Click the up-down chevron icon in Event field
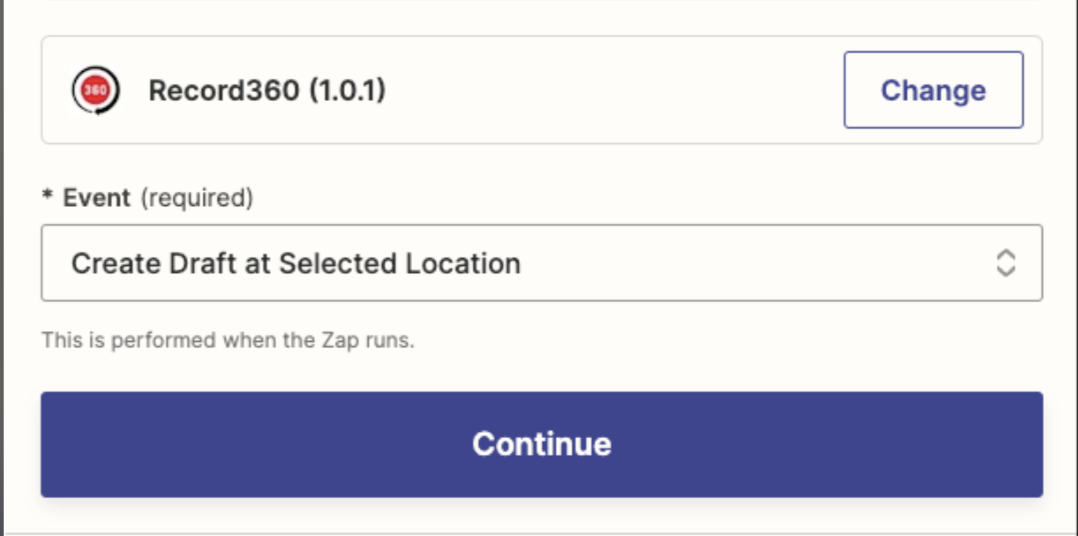This screenshot has width=1078, height=536. [1006, 263]
